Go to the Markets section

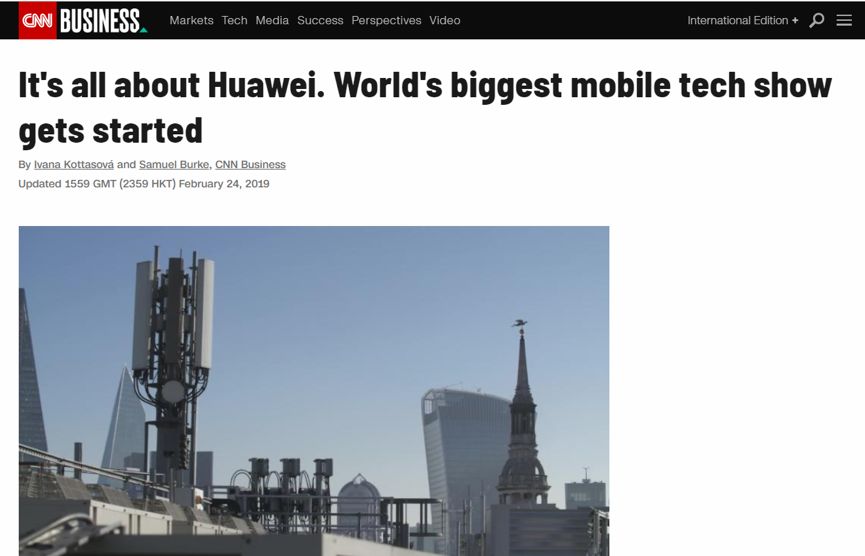[x=191, y=20]
